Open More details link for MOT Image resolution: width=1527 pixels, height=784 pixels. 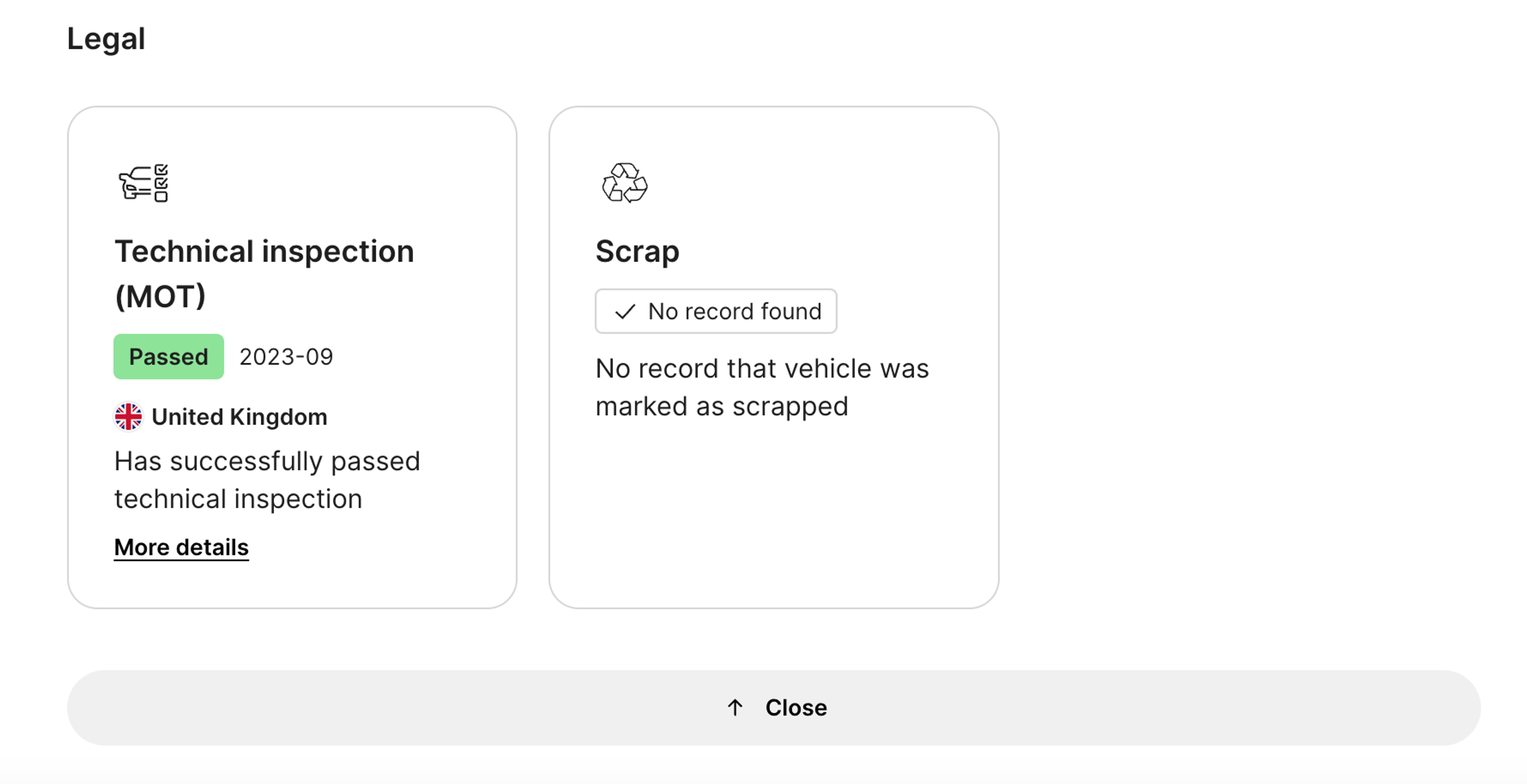(x=181, y=547)
